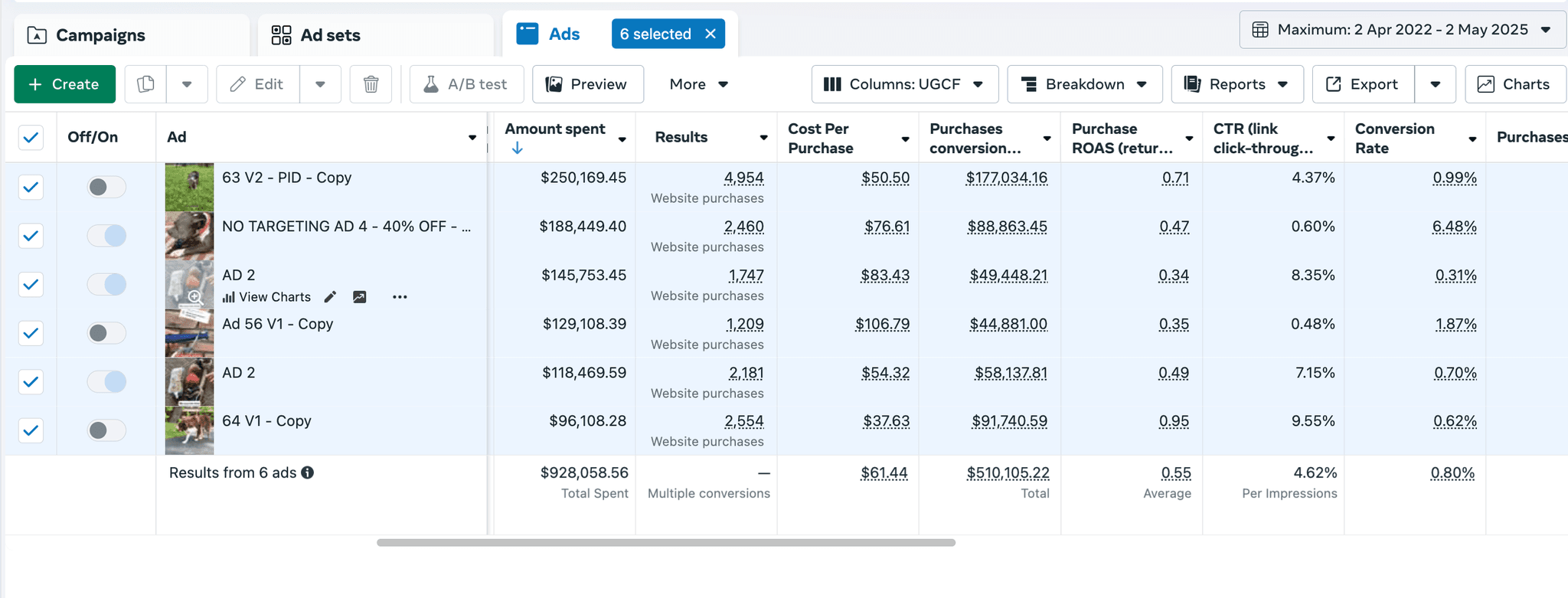Viewport: 1568px width, 598px height.
Task: Open three-dot menu in AD 2 row
Action: [x=400, y=297]
